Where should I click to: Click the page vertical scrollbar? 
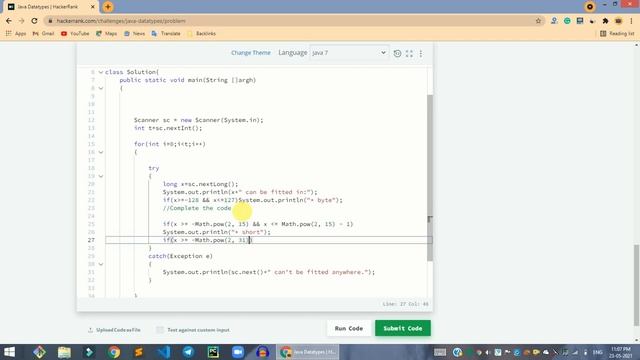click(637, 285)
